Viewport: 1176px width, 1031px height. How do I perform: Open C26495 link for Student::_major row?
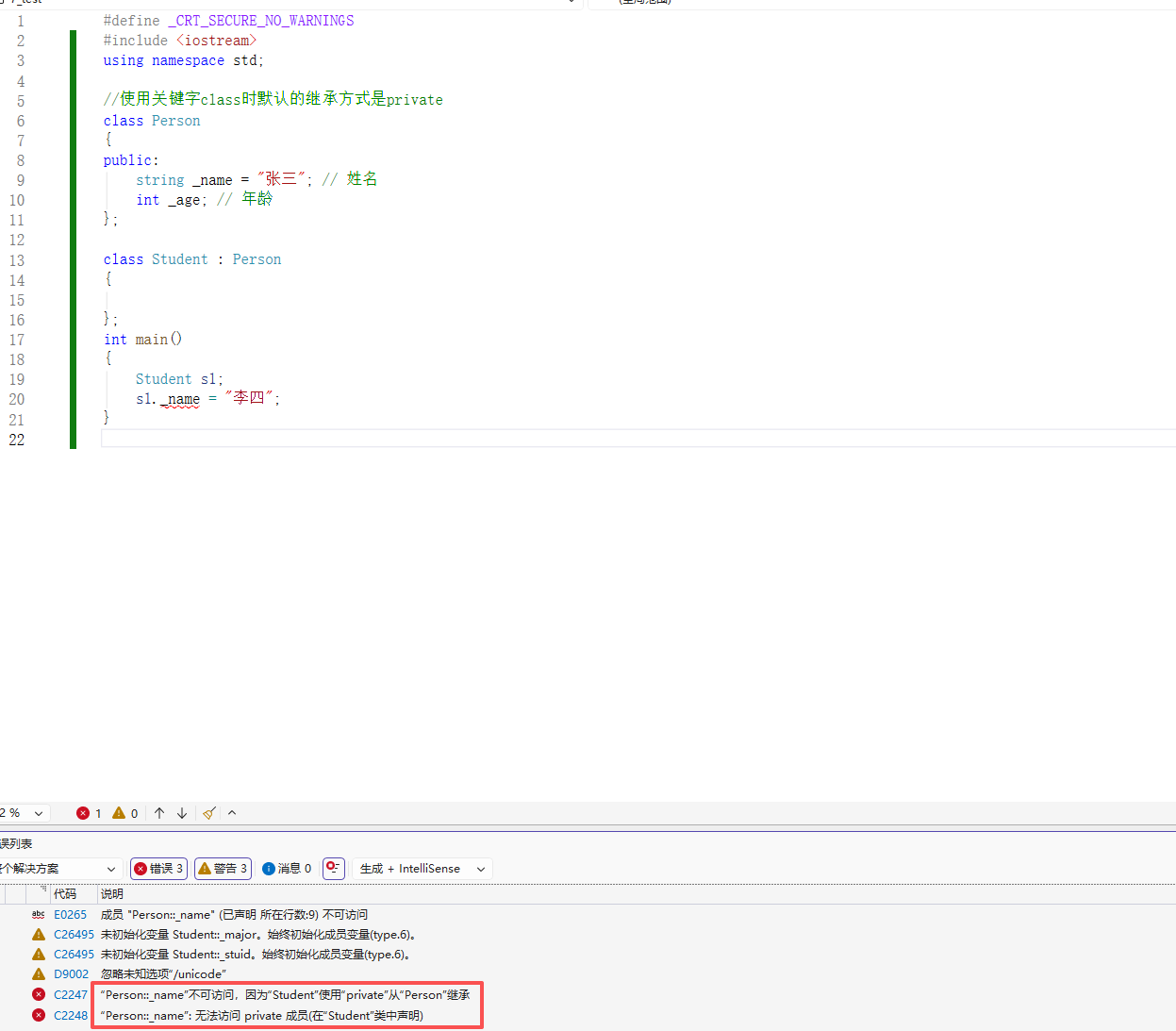tap(74, 935)
